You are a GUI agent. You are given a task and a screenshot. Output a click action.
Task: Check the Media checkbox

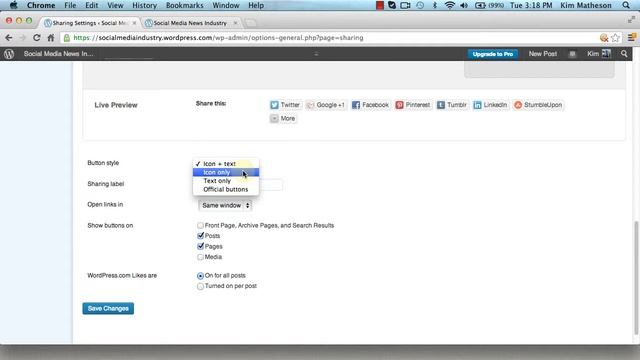pos(200,257)
